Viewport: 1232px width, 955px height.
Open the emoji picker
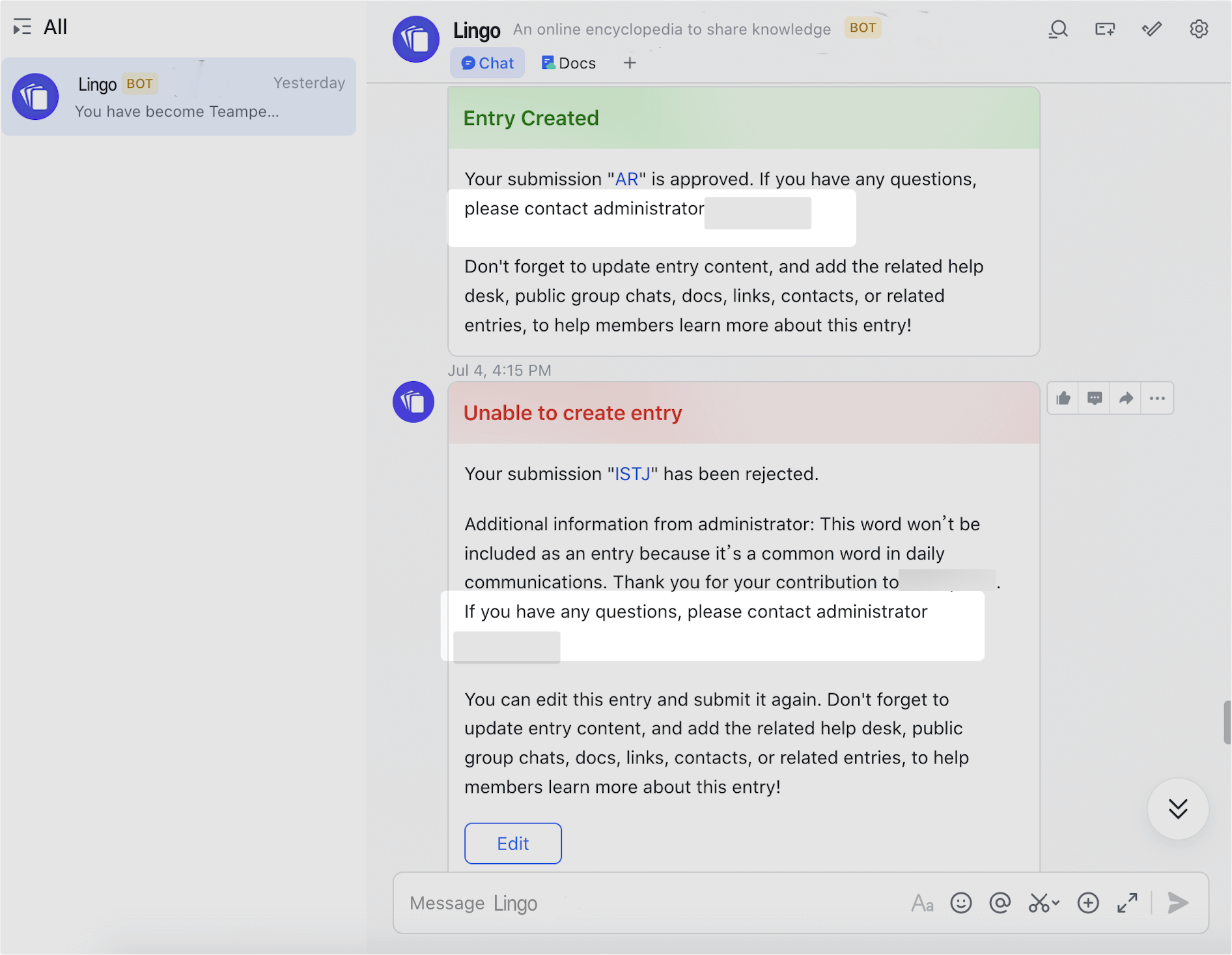[961, 903]
